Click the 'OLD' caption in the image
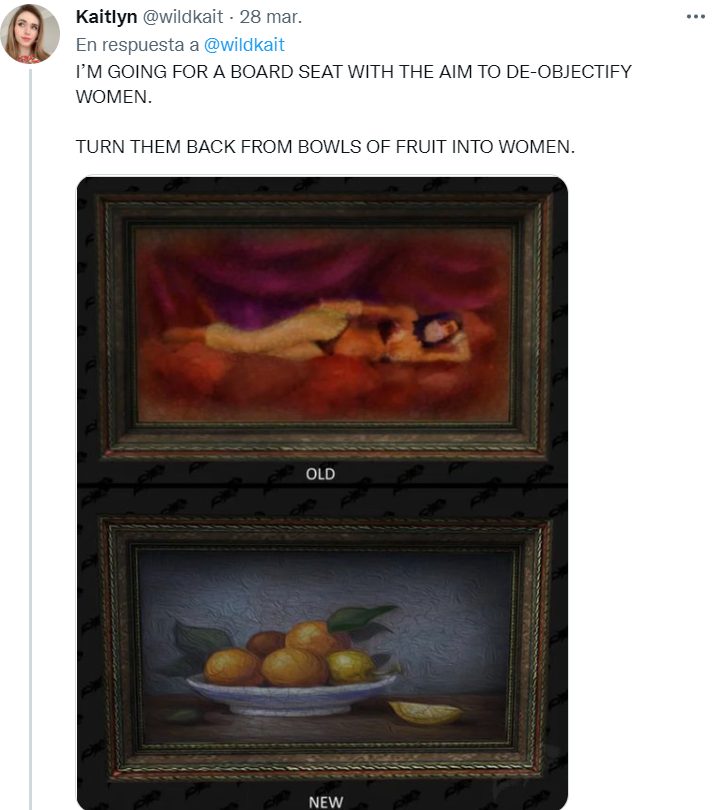This screenshot has height=810, width=723. (x=320, y=474)
